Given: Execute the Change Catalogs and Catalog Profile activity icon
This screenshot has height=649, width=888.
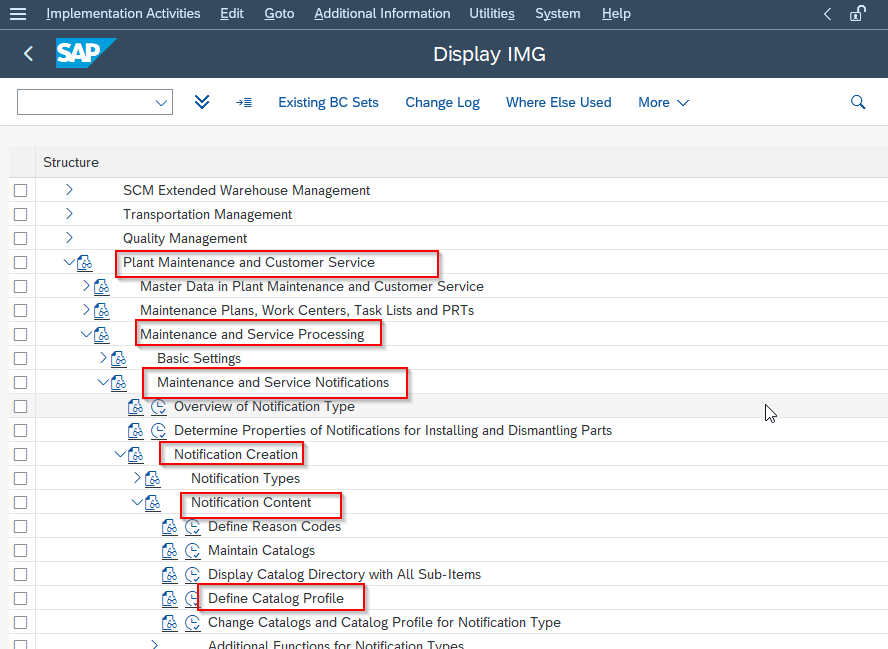Looking at the screenshot, I should [x=193, y=623].
